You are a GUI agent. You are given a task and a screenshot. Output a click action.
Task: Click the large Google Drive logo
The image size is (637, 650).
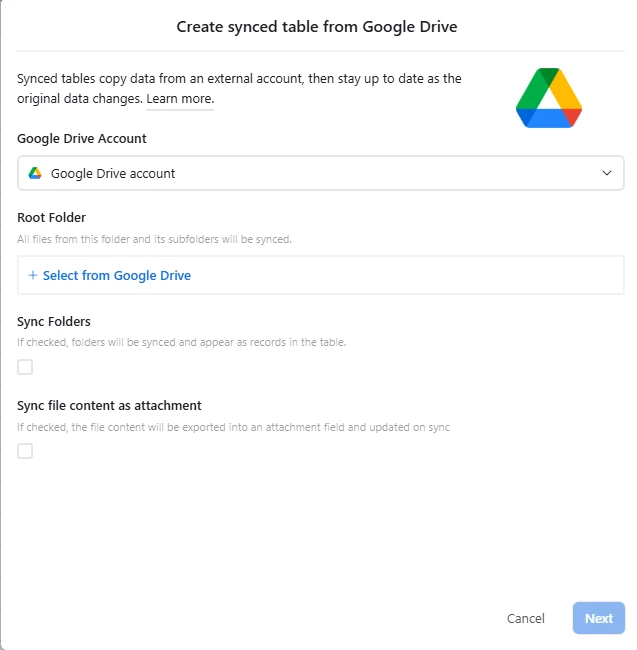[549, 98]
